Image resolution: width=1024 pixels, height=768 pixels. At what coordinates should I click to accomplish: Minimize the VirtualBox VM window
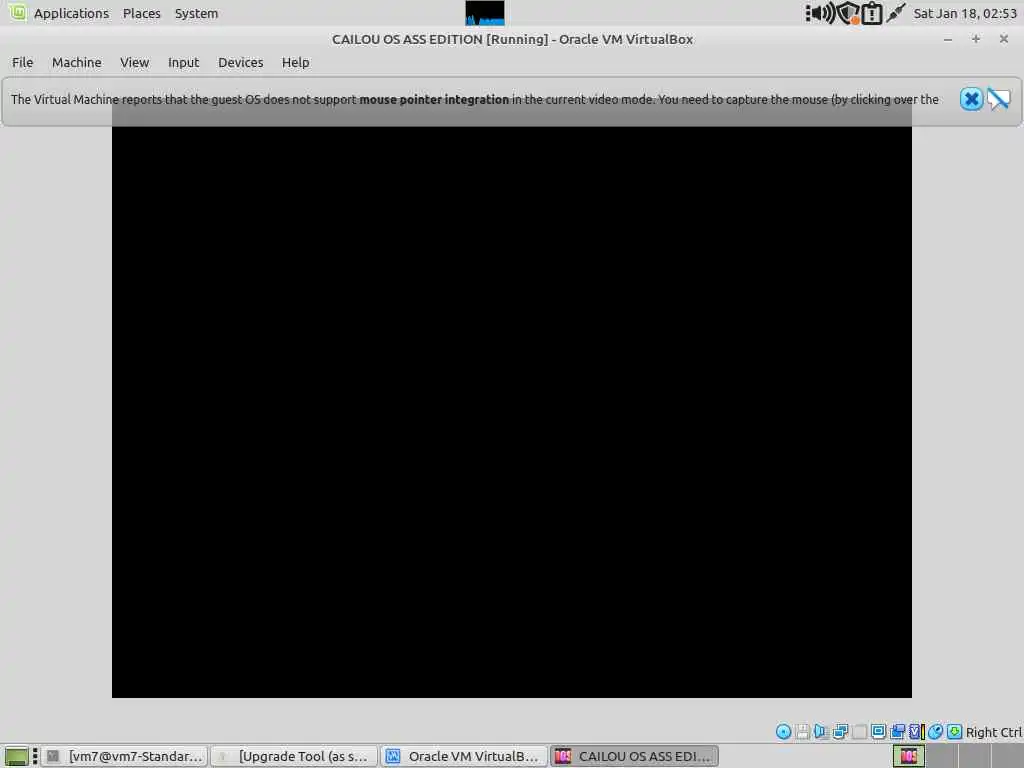[948, 39]
